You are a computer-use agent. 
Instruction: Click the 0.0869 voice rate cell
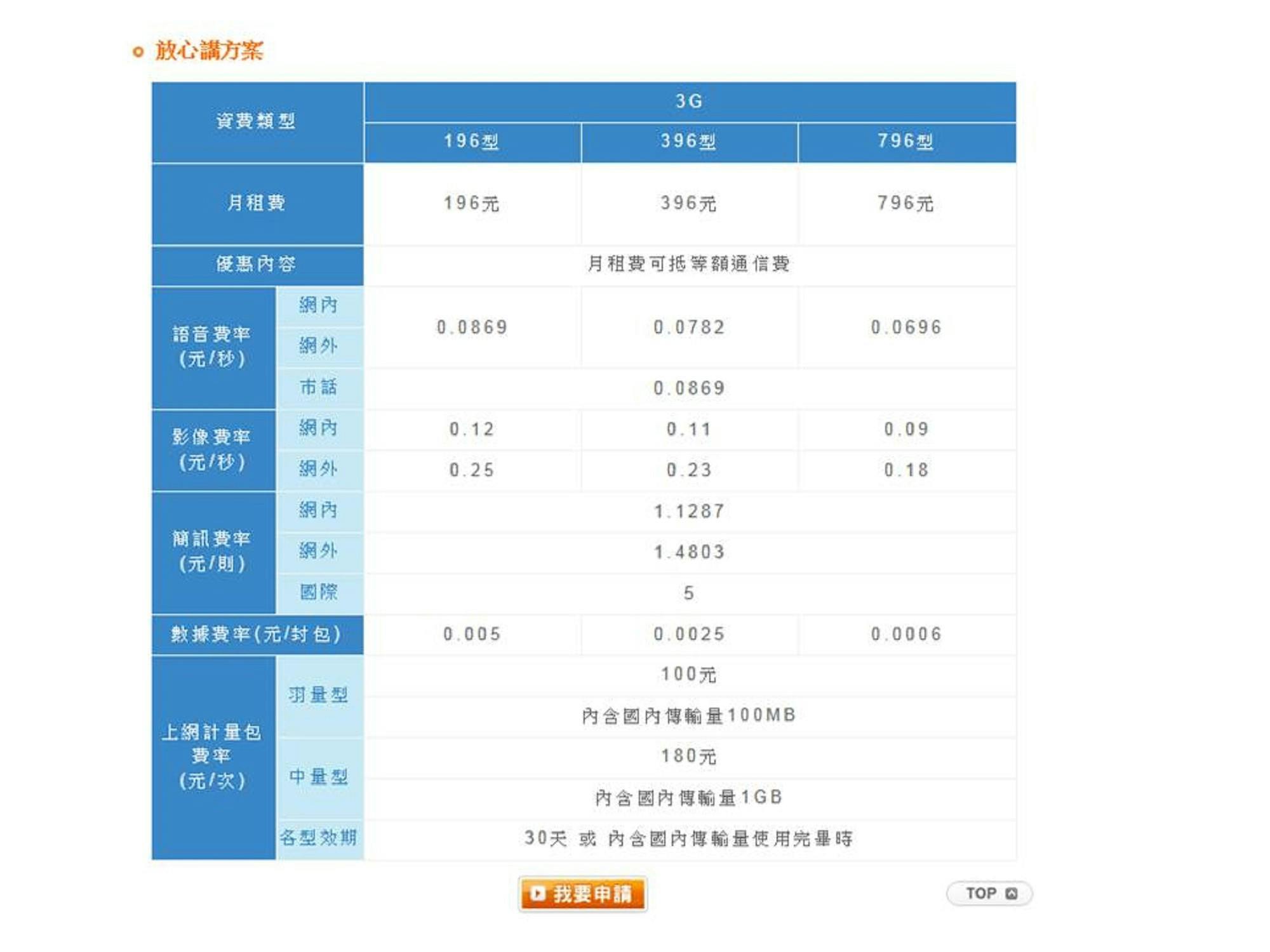tap(474, 327)
